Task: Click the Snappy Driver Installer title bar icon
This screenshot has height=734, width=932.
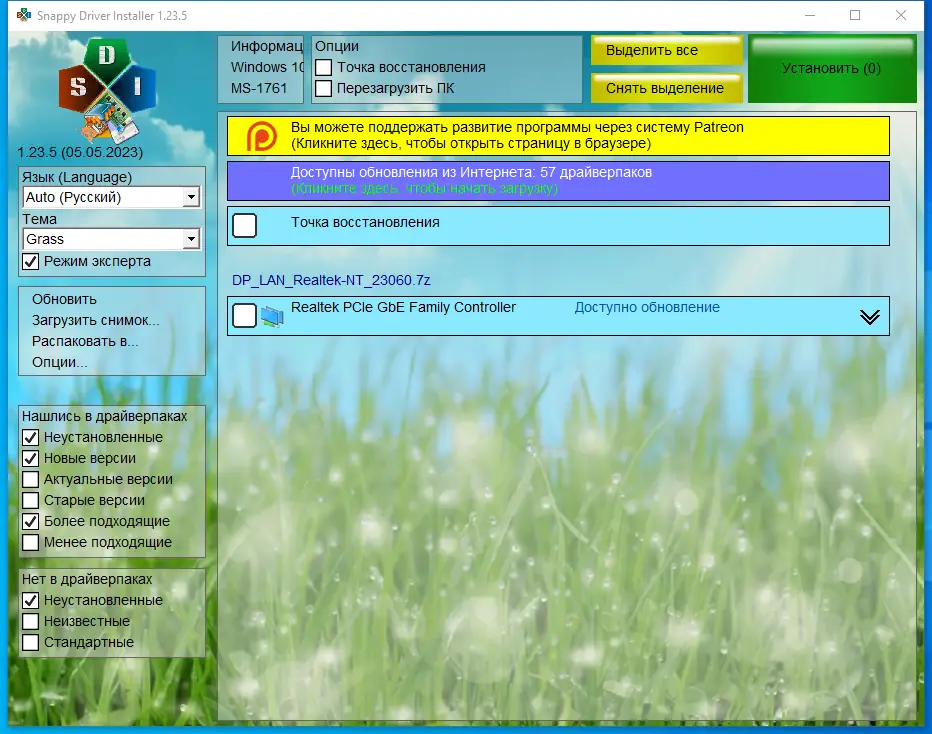Action: (24, 15)
